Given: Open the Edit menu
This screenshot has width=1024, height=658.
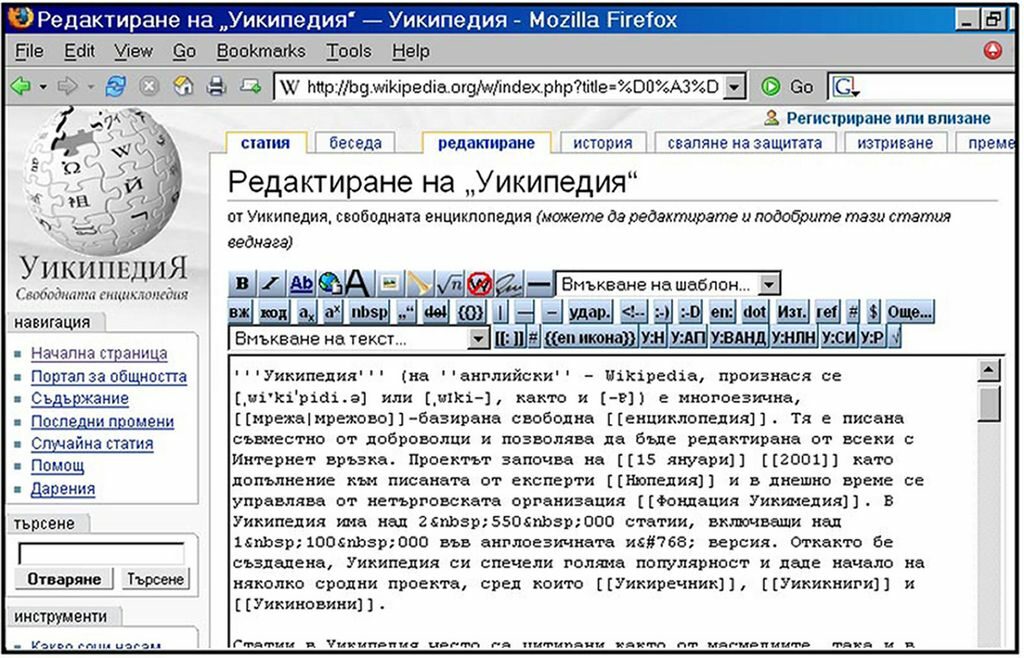Looking at the screenshot, I should (79, 51).
